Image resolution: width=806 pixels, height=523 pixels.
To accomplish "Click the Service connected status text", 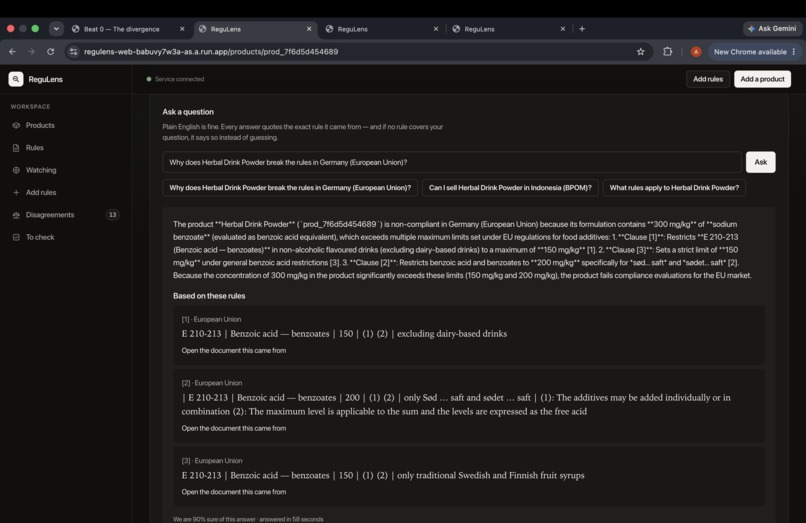I will point(179,79).
